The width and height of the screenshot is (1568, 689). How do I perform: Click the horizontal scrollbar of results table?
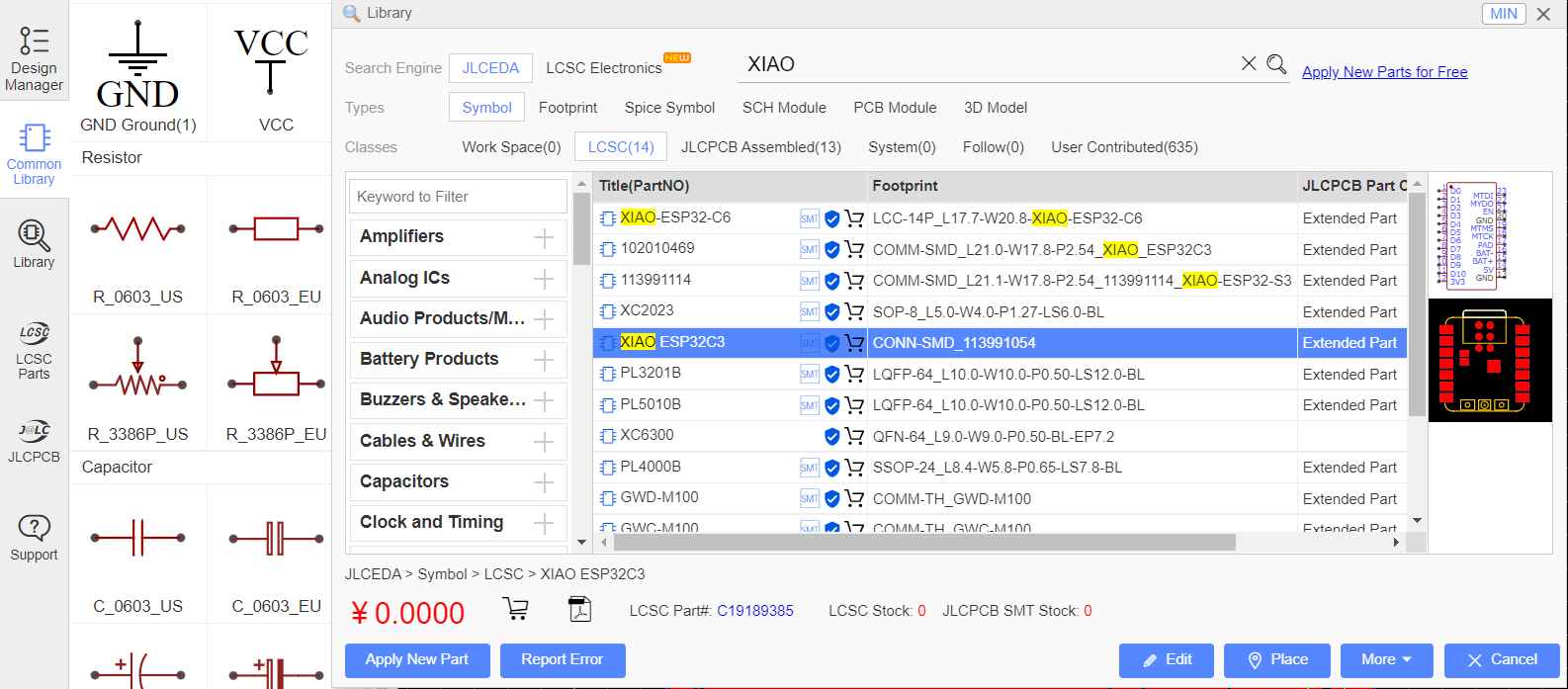tap(924, 543)
